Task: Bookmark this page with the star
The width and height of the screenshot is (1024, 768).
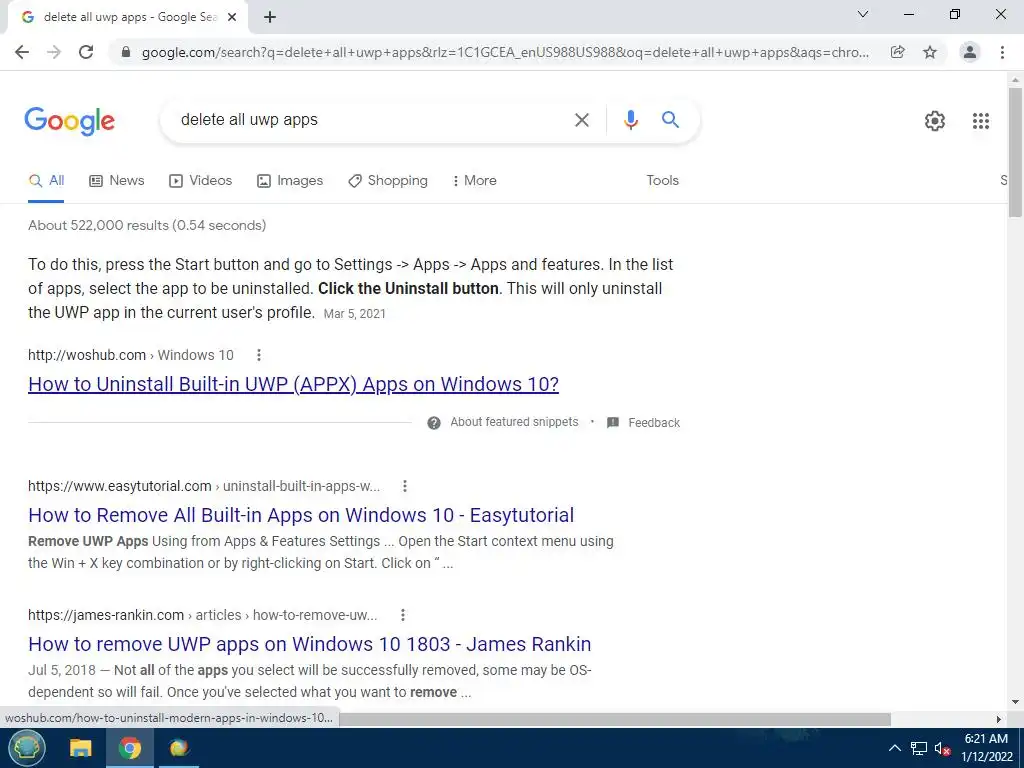Action: (930, 52)
